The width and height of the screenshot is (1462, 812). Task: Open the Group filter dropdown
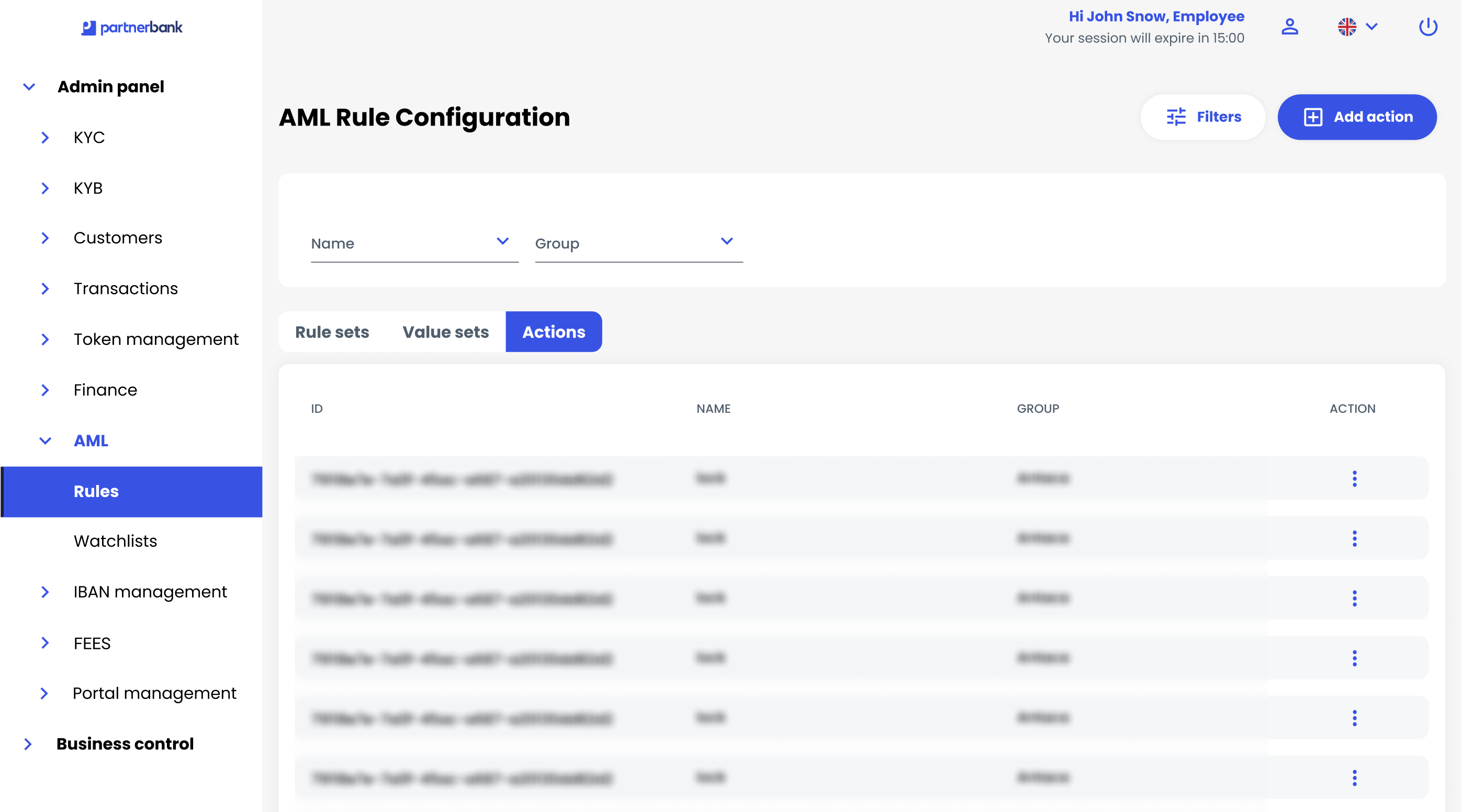tap(638, 243)
